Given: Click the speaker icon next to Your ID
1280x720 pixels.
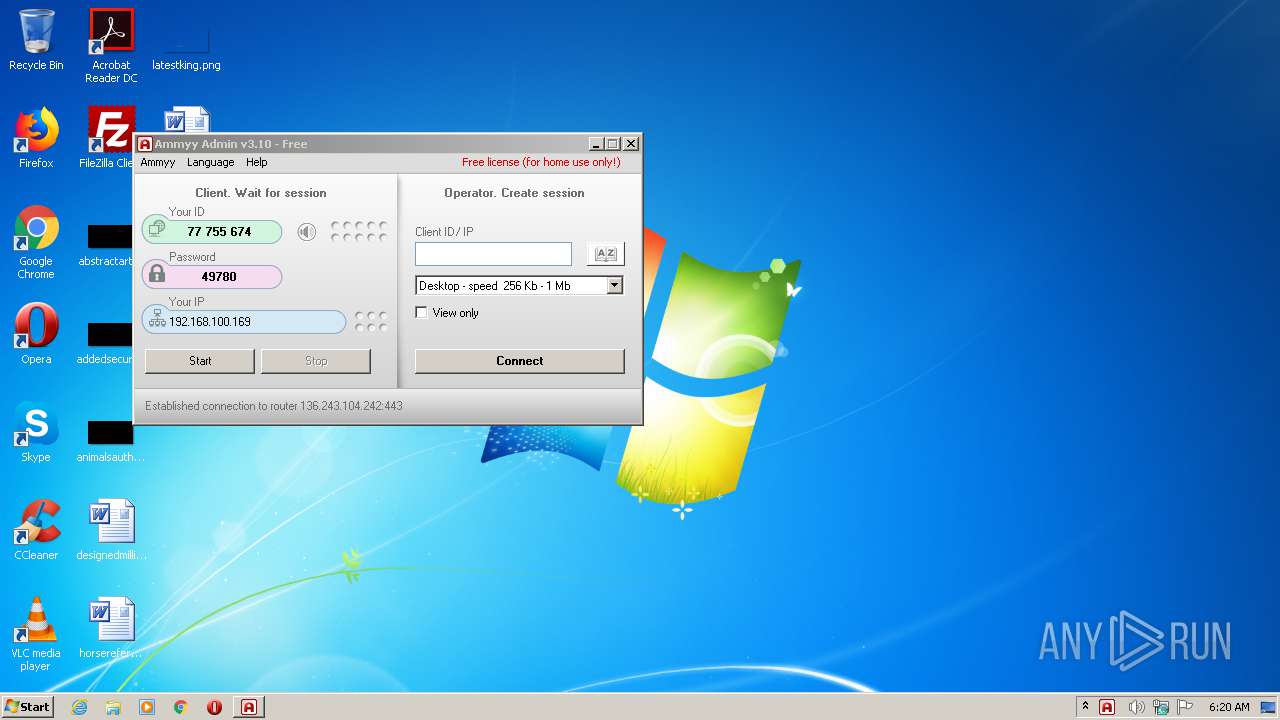Looking at the screenshot, I should click(x=307, y=232).
